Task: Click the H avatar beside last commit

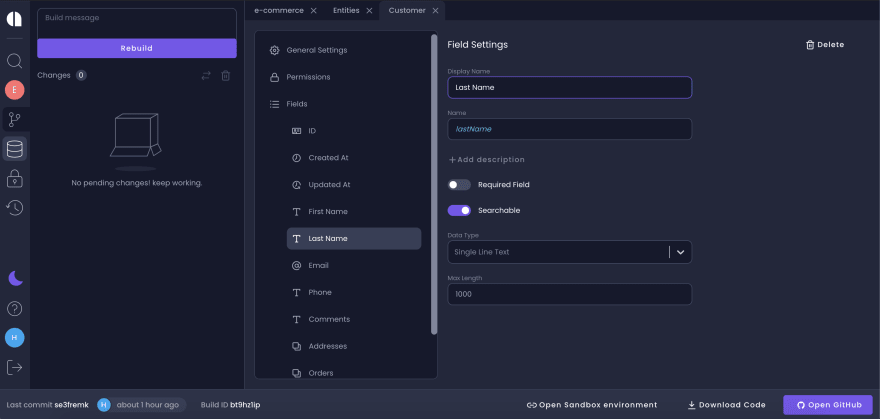Action: coord(103,405)
